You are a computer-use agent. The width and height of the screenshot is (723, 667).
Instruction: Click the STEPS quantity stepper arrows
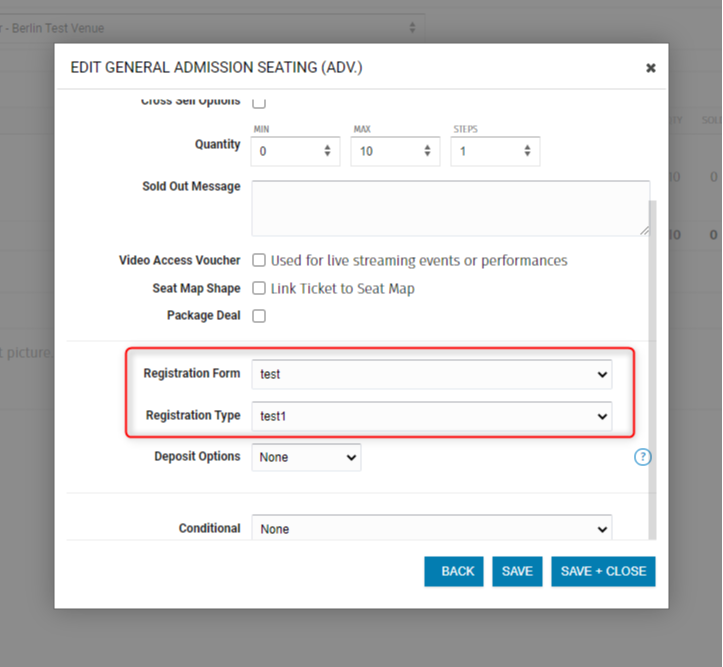tap(527, 152)
